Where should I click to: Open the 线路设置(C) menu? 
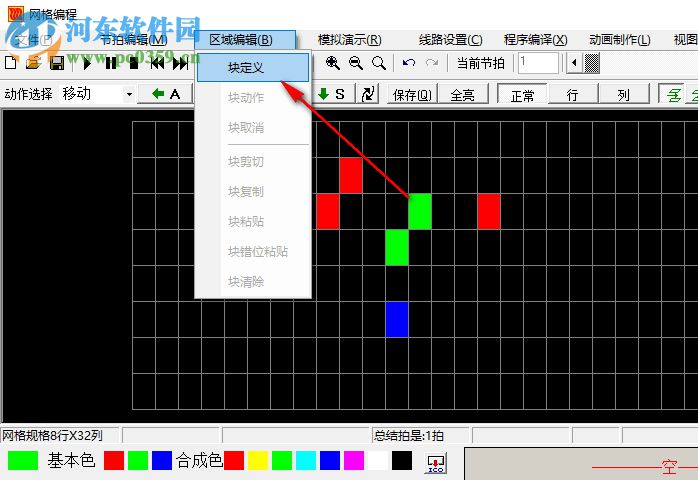coord(450,40)
